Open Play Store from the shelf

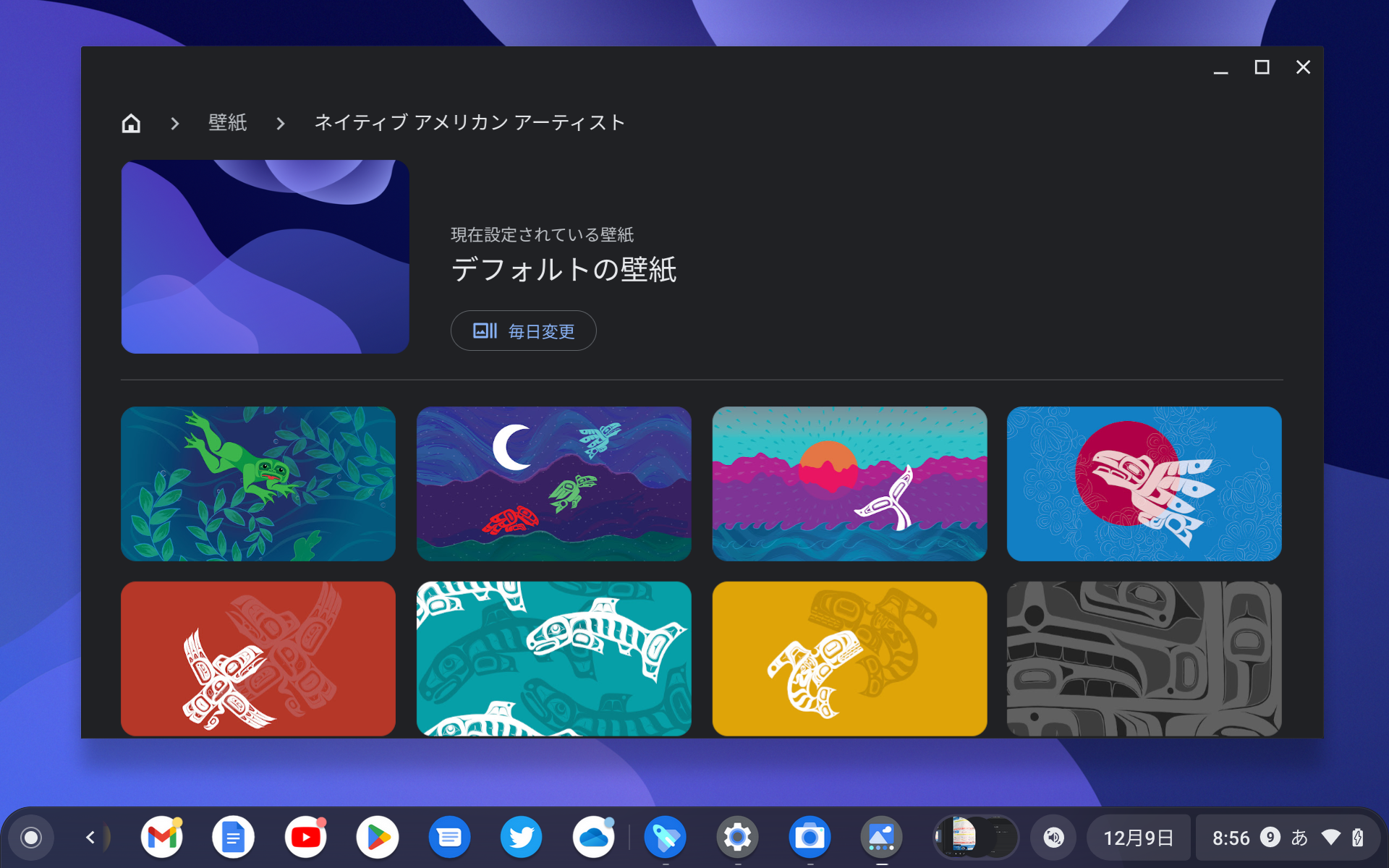(378, 838)
